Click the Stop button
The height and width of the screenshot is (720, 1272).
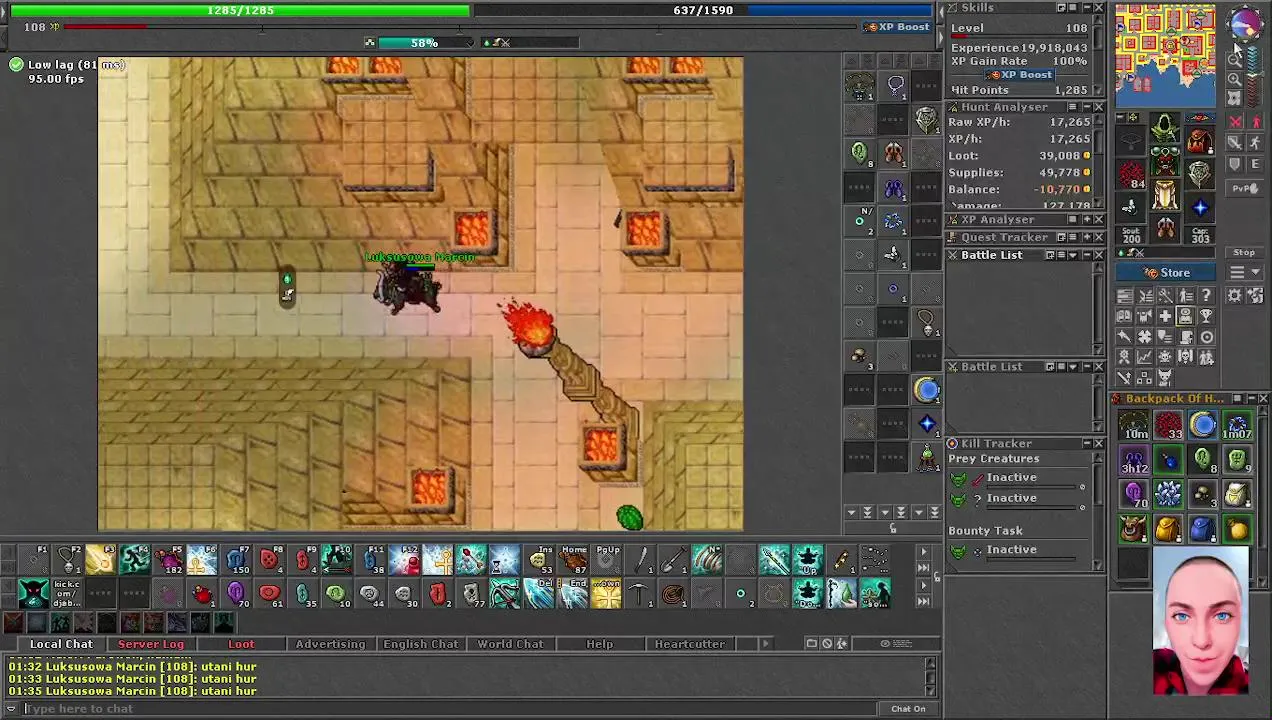[1244, 252]
